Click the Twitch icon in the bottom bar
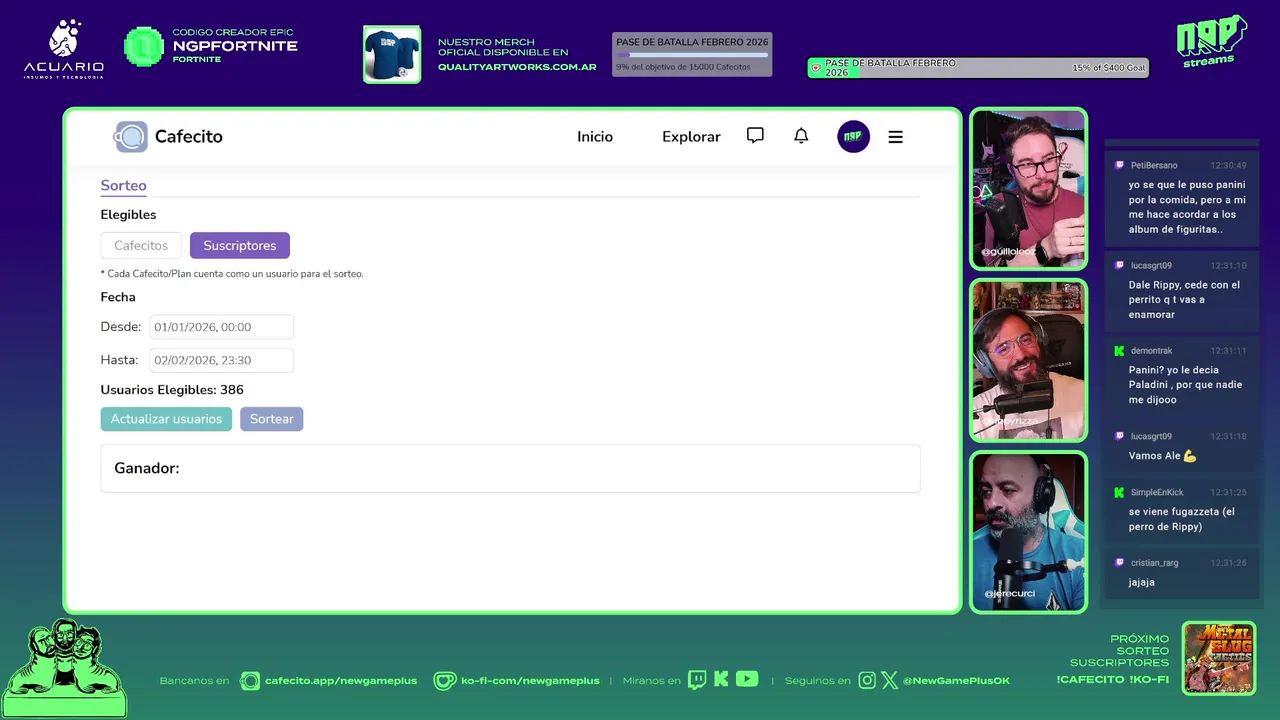This screenshot has width=1280, height=720. 697,680
